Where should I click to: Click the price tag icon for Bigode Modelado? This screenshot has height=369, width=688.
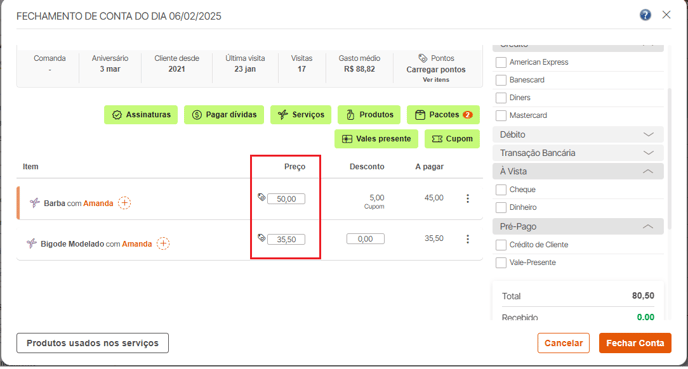[x=262, y=237]
